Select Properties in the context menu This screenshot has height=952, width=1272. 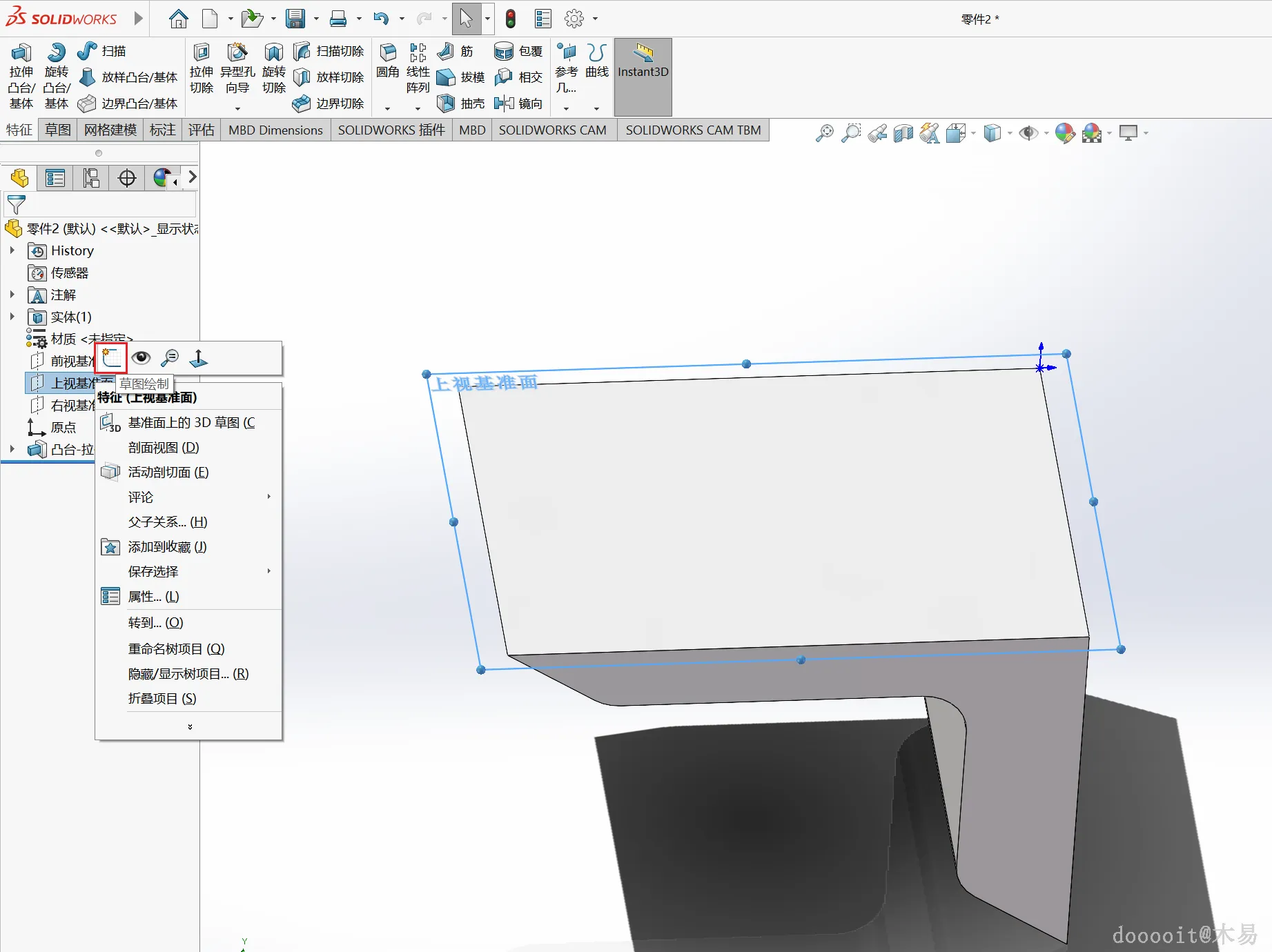click(153, 597)
